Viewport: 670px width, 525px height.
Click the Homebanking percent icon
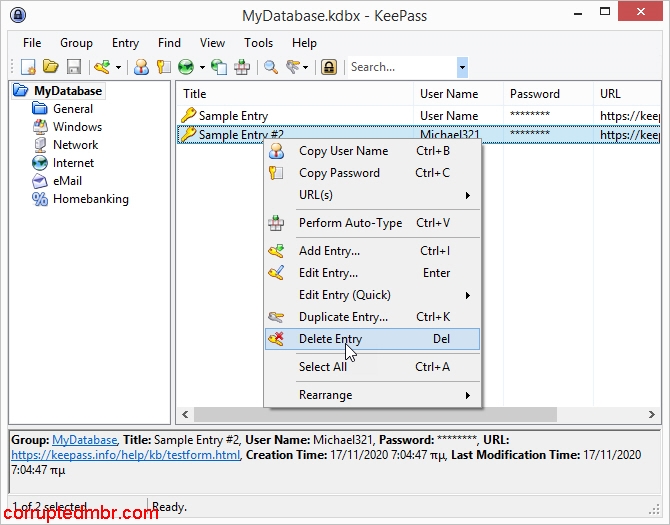(x=40, y=199)
